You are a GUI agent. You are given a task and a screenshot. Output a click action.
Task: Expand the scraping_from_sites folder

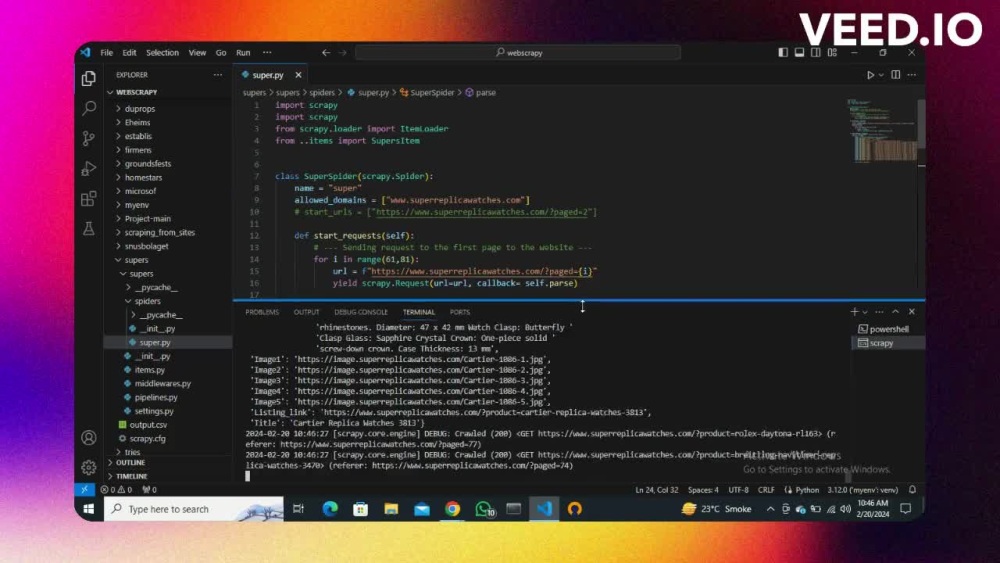(159, 233)
